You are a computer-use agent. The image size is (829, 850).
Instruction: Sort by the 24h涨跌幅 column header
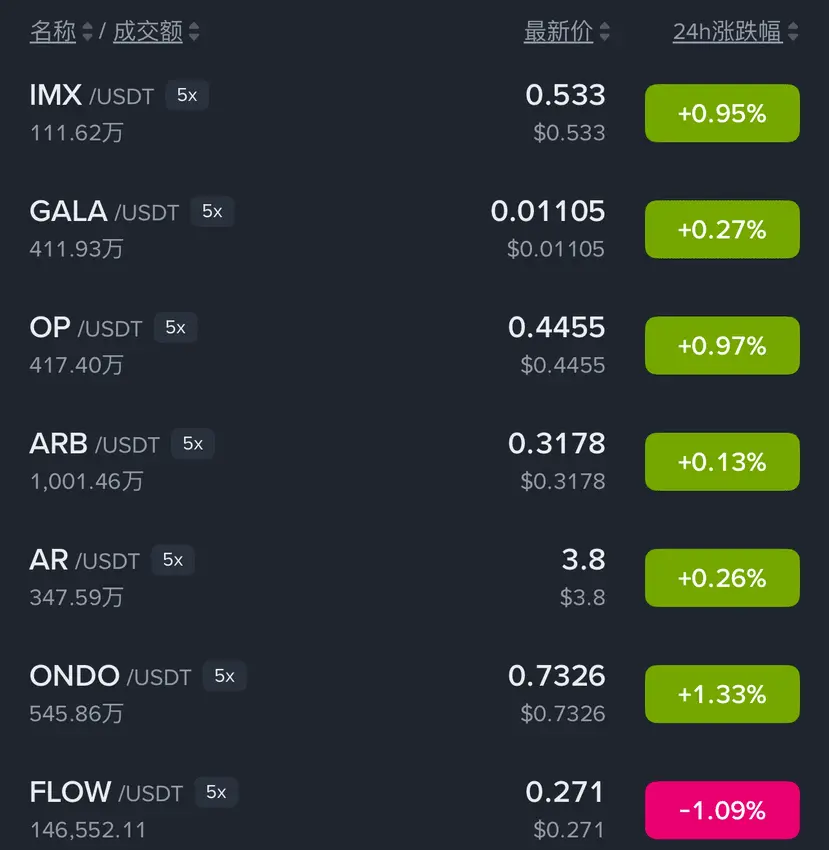[x=727, y=31]
